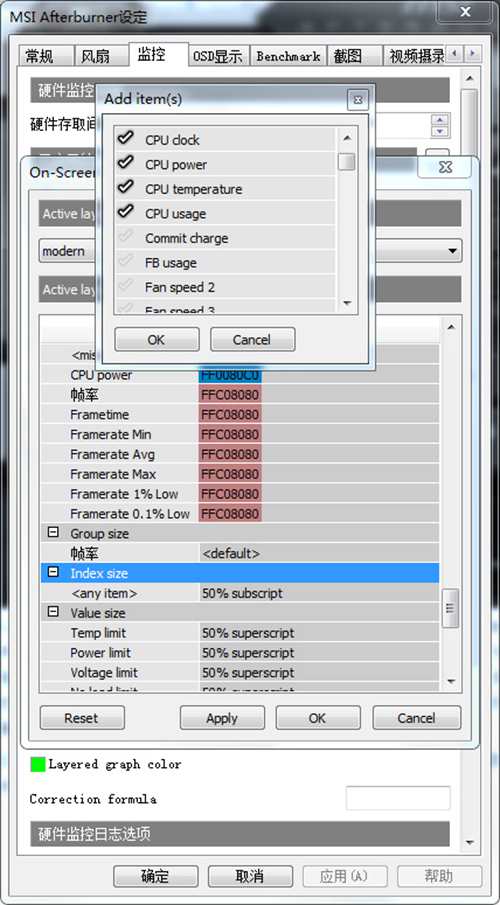
Task: Confirm Add item(s) dialog with OK
Action: (156, 339)
